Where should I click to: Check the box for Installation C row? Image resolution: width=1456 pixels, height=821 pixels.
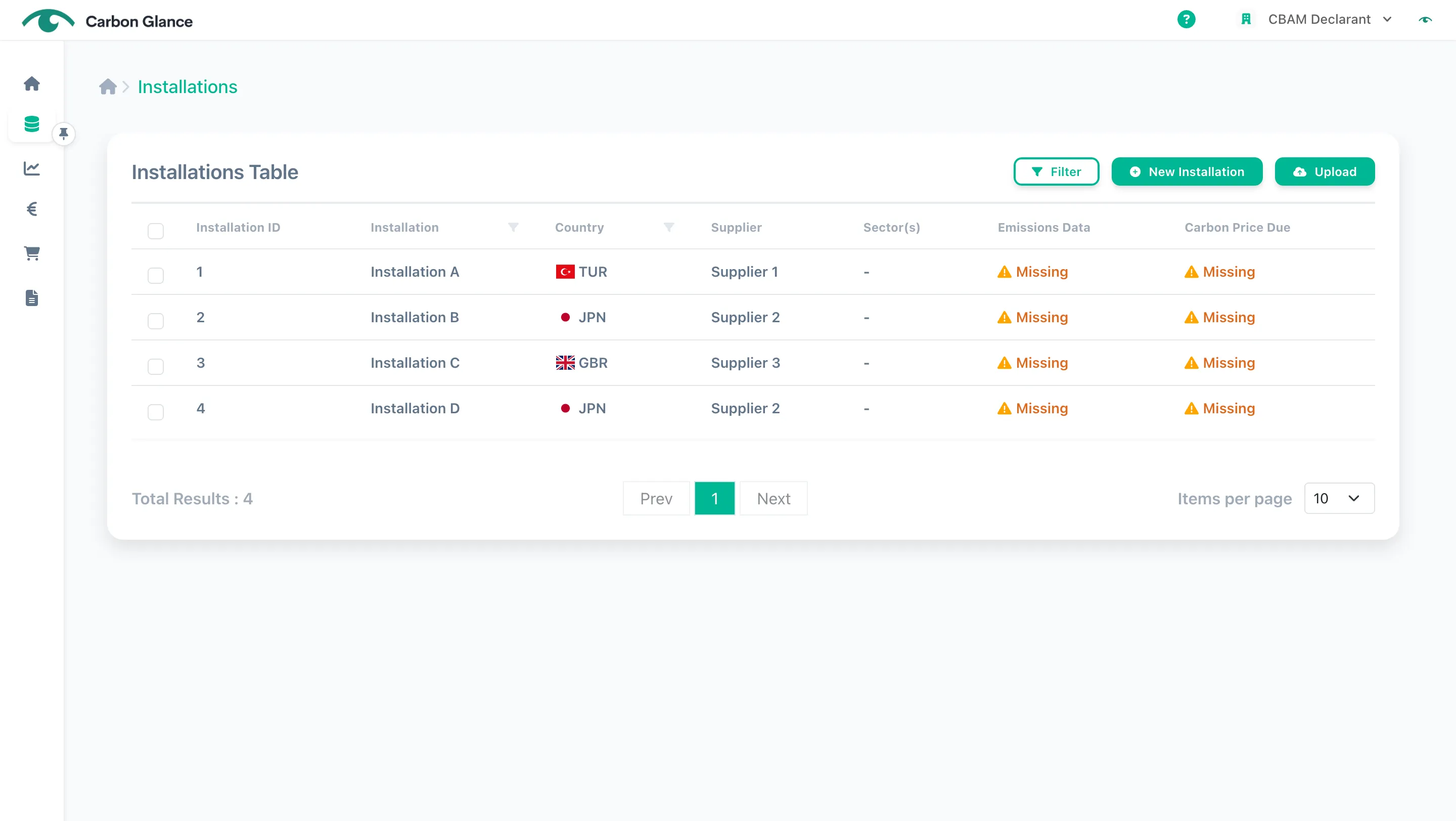tap(155, 366)
